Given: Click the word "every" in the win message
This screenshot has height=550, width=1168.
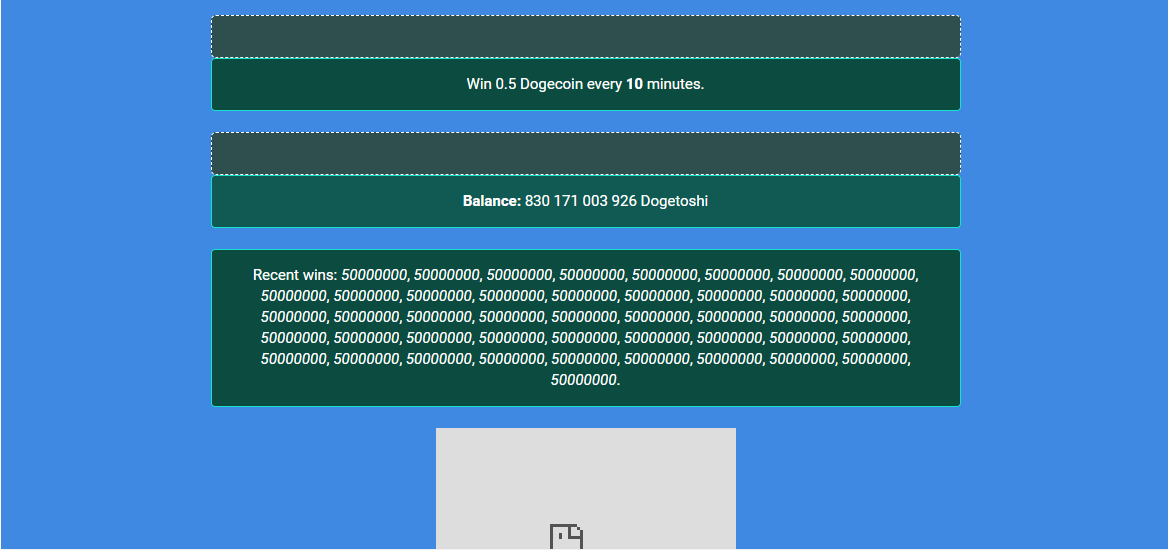Looking at the screenshot, I should pyautogui.click(x=604, y=84).
